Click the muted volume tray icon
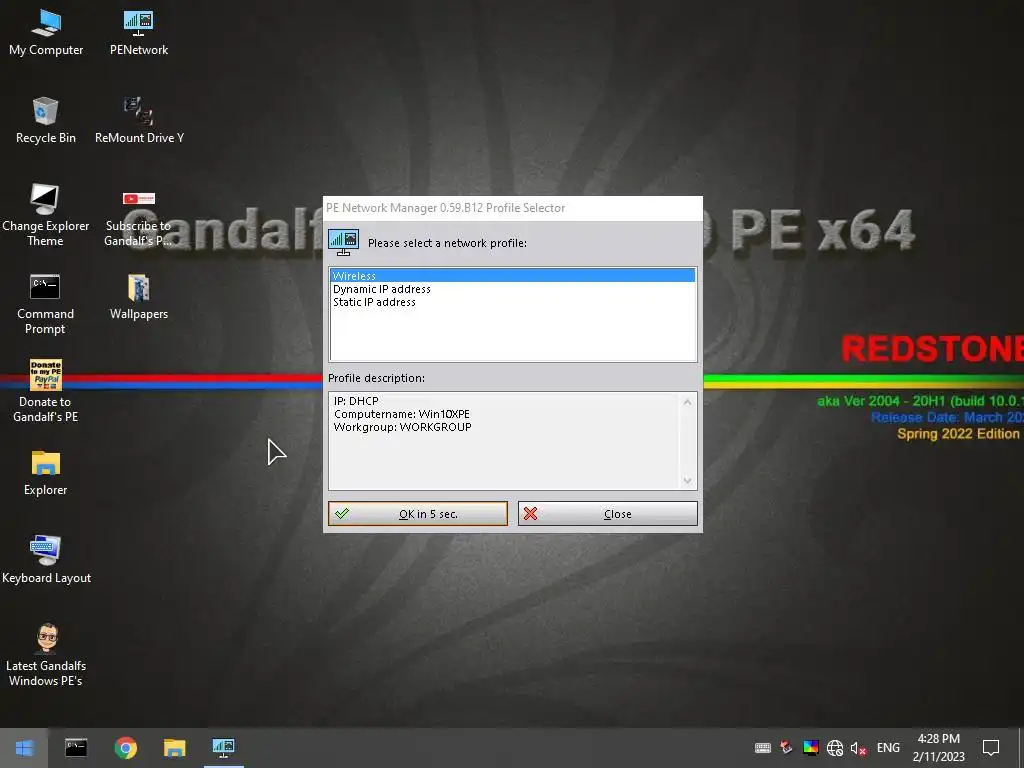 pyautogui.click(x=858, y=748)
